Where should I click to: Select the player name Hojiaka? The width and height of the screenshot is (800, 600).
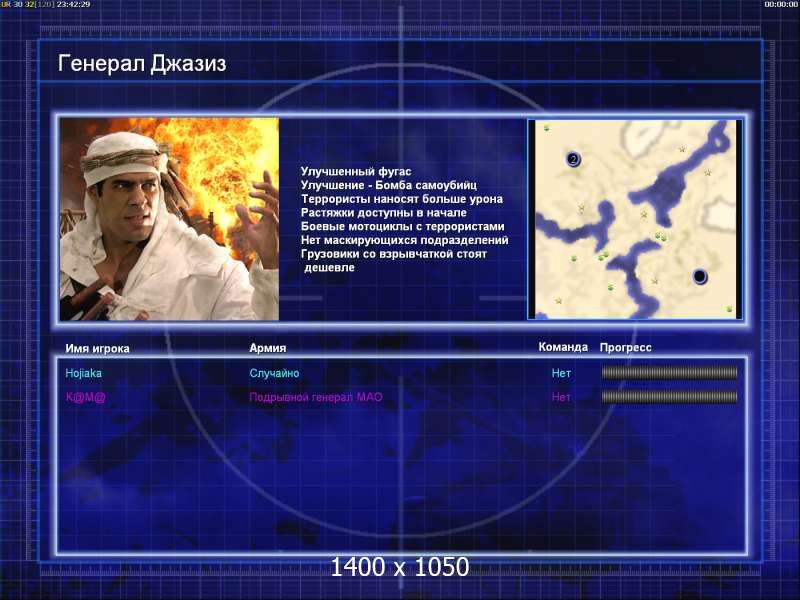click(x=84, y=373)
